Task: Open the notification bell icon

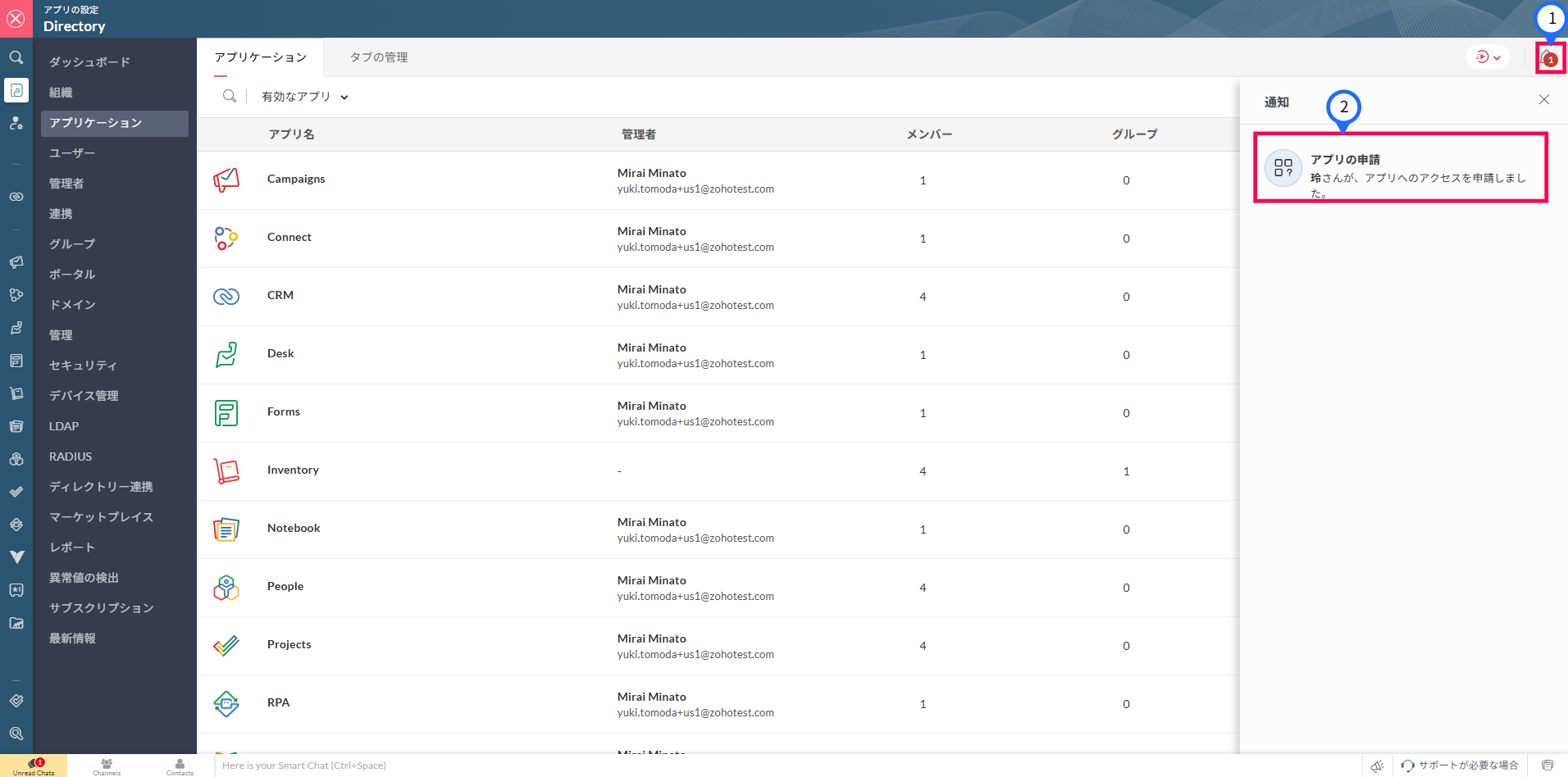Action: click(x=1549, y=57)
